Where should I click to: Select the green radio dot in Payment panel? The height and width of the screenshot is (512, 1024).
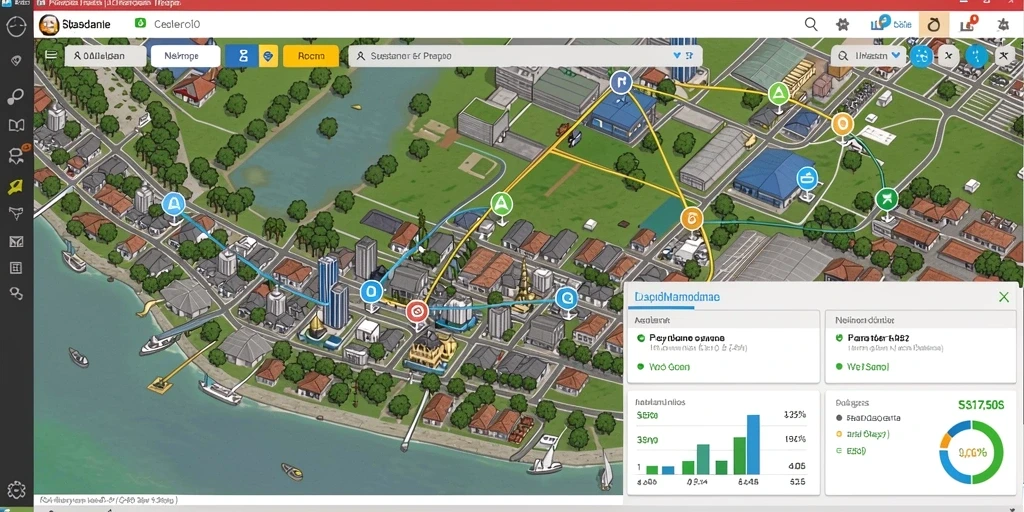tap(641, 338)
